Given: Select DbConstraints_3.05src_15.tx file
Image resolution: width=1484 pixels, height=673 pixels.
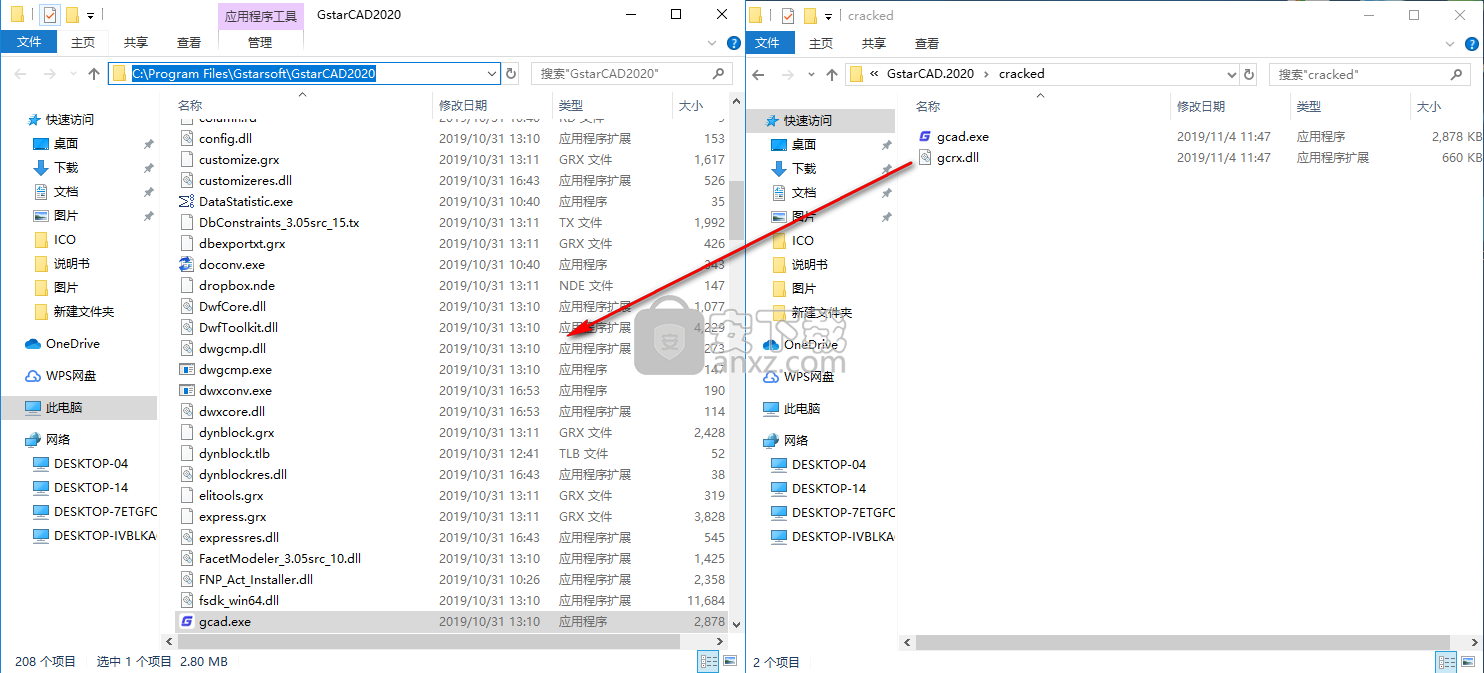Looking at the screenshot, I should (279, 223).
